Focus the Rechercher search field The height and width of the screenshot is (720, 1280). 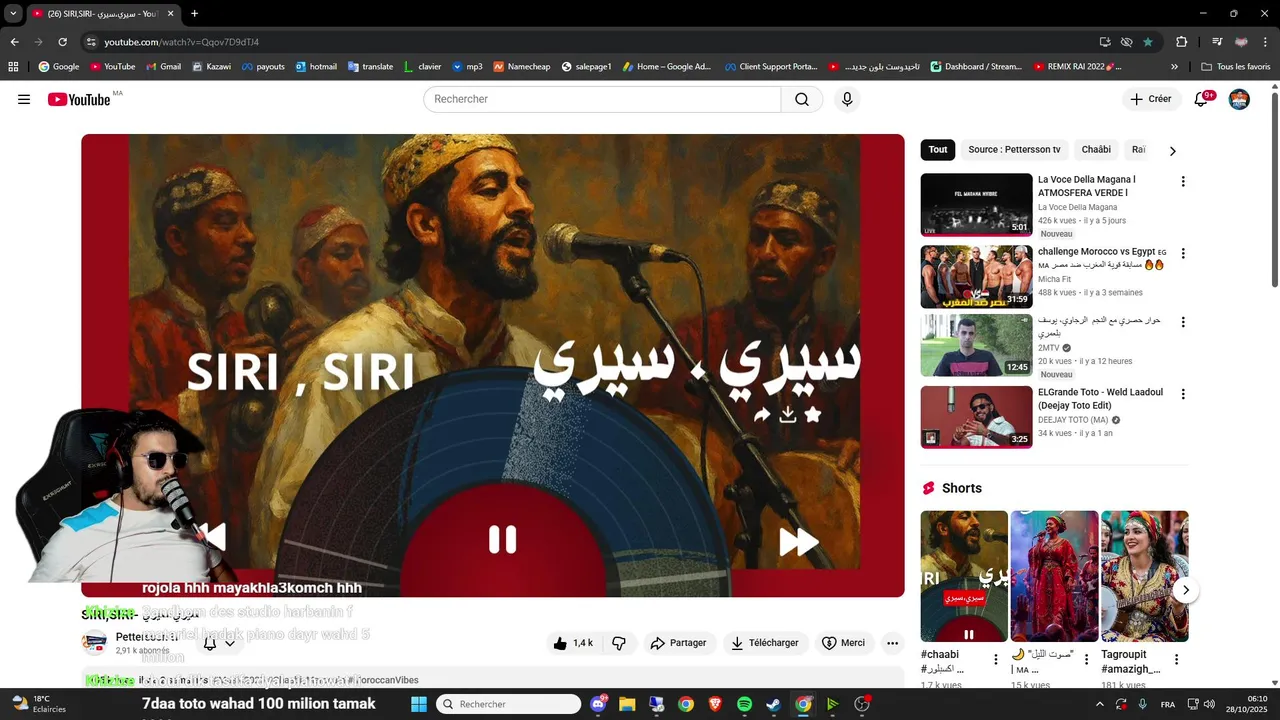click(602, 99)
